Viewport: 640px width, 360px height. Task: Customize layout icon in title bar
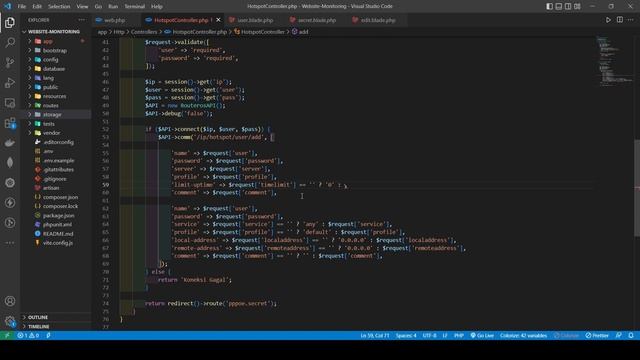(x=577, y=6)
